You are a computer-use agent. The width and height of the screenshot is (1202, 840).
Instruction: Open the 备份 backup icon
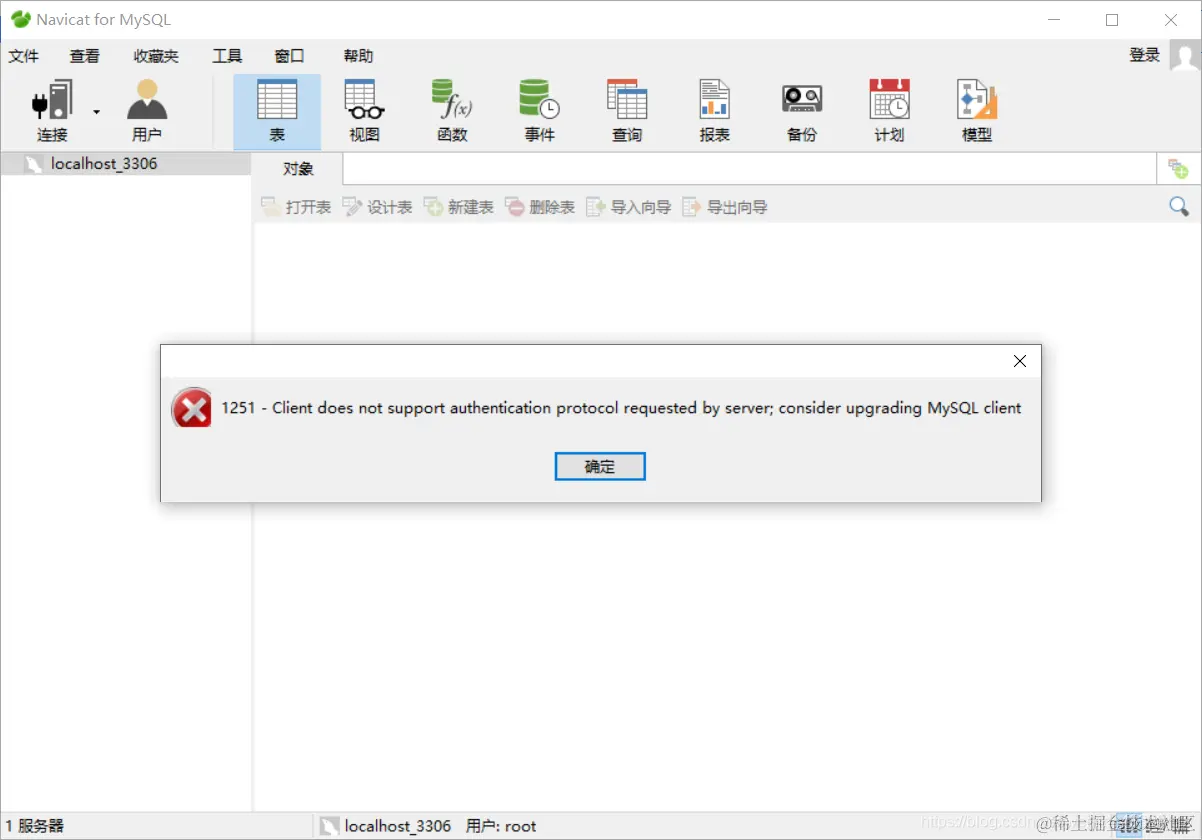pyautogui.click(x=802, y=111)
